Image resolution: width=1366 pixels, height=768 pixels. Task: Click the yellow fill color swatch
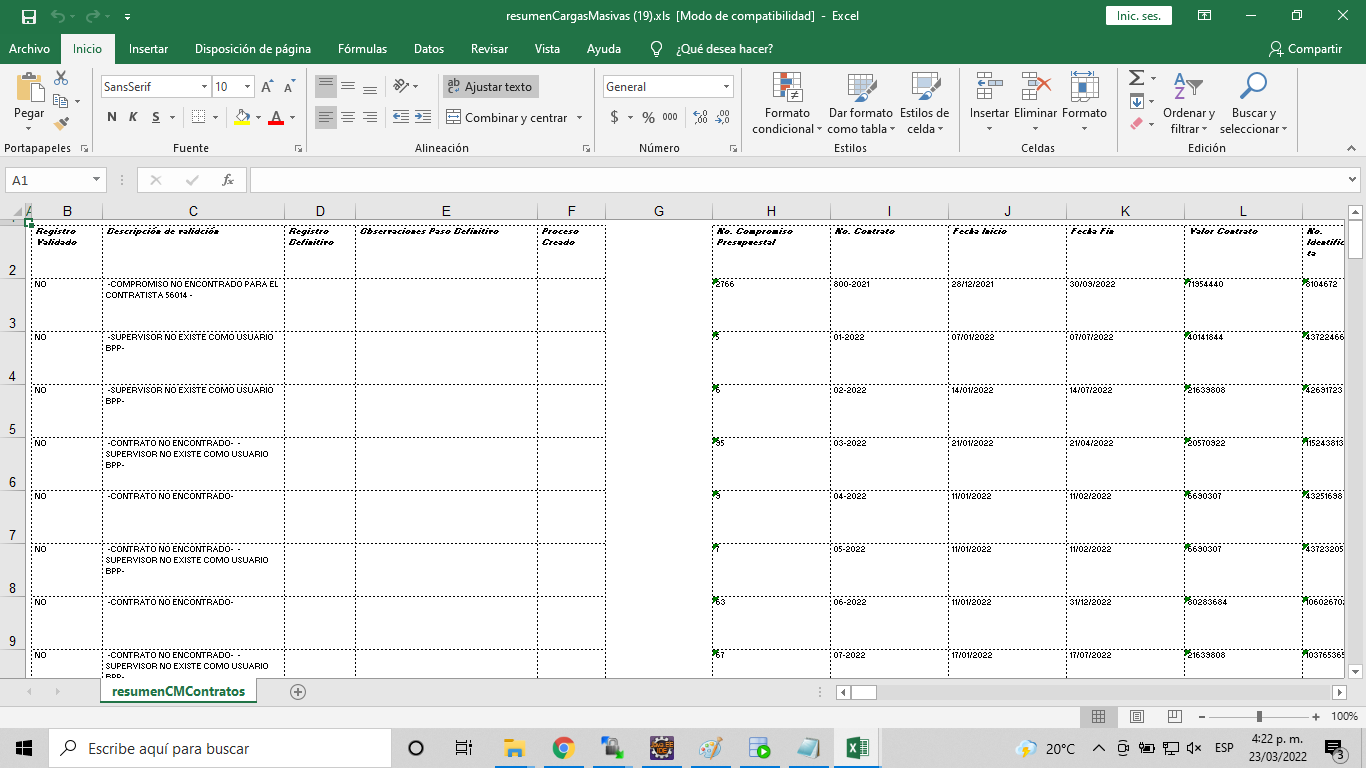click(x=241, y=117)
